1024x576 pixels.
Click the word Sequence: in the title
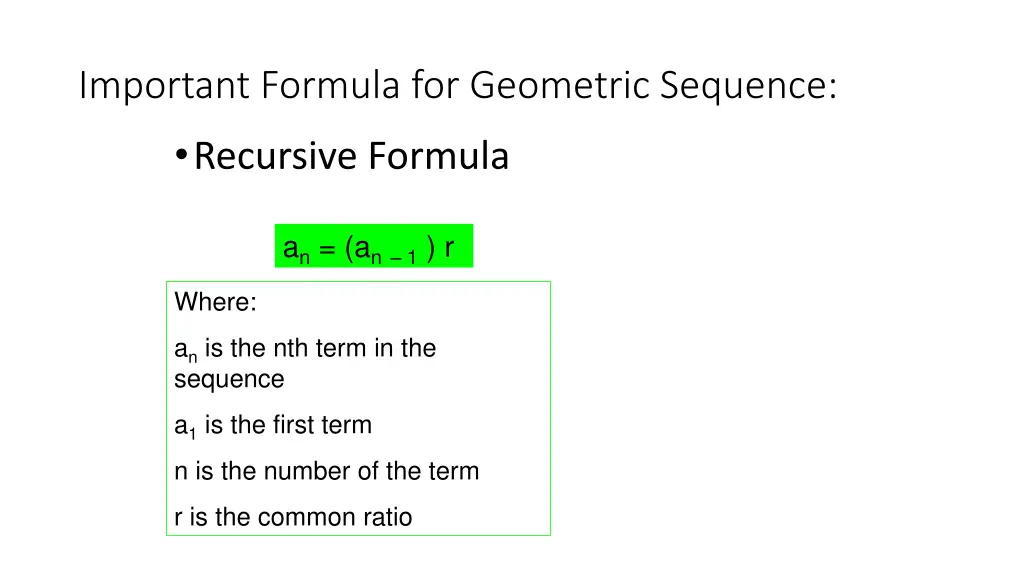[x=748, y=87]
